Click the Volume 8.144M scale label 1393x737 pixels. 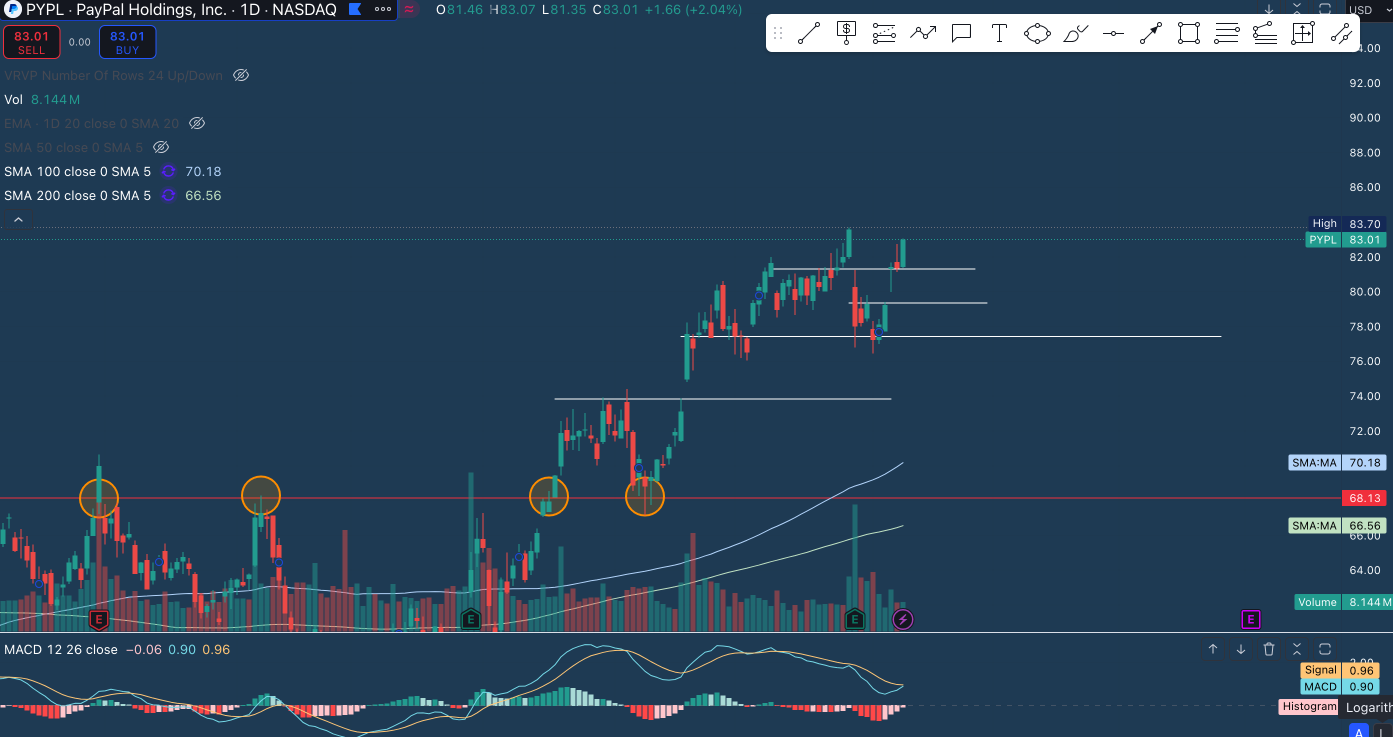pos(1344,602)
